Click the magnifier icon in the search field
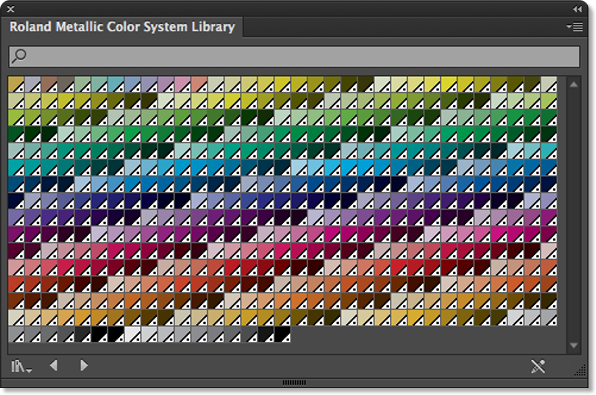 [x=19, y=56]
